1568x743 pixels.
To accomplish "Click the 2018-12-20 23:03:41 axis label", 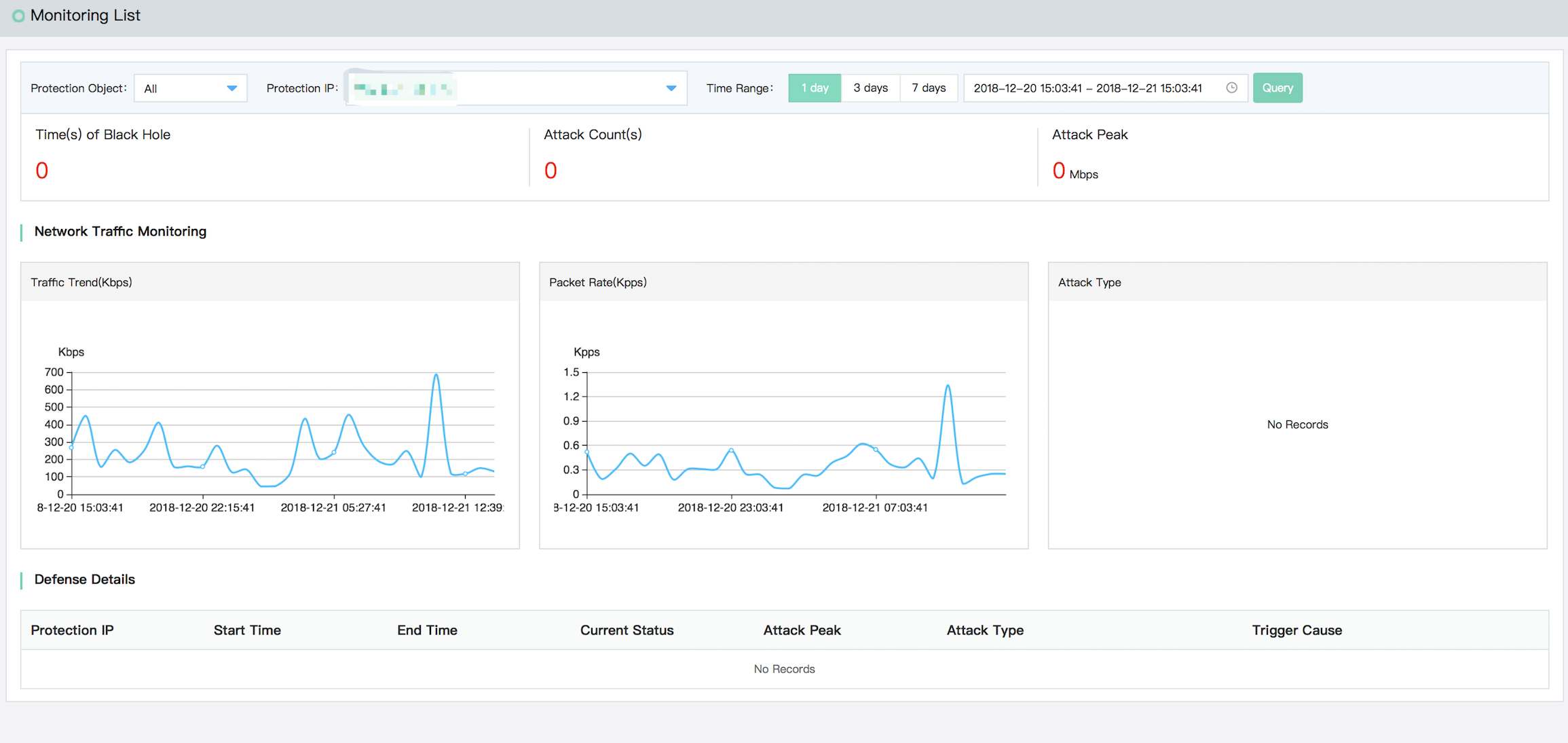I will (x=730, y=507).
